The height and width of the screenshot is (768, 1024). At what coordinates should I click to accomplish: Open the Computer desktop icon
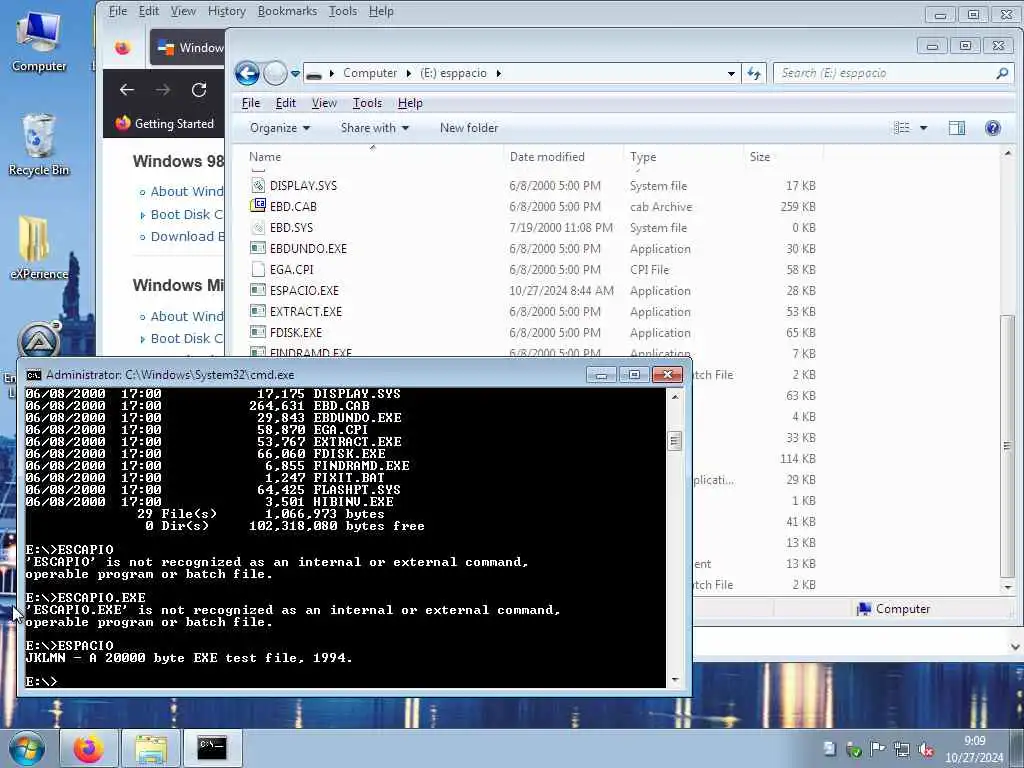(x=39, y=41)
